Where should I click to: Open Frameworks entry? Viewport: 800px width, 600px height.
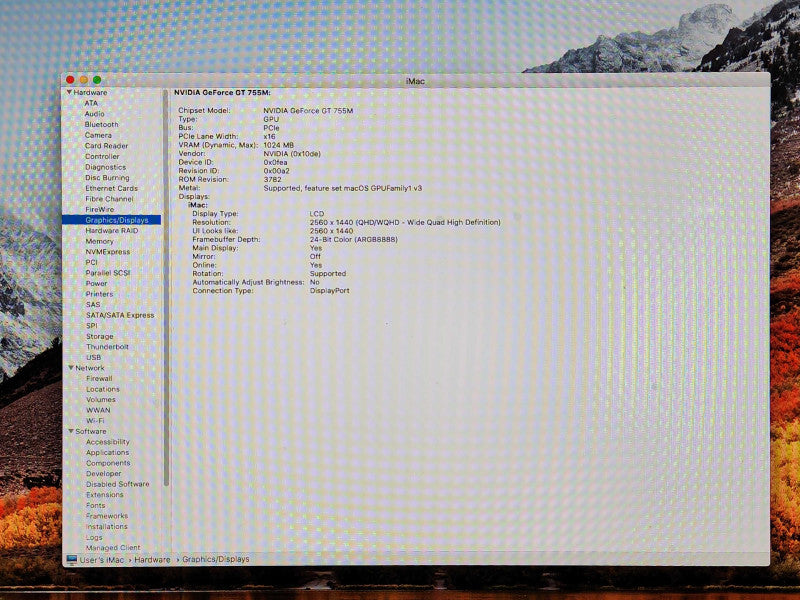pos(107,516)
